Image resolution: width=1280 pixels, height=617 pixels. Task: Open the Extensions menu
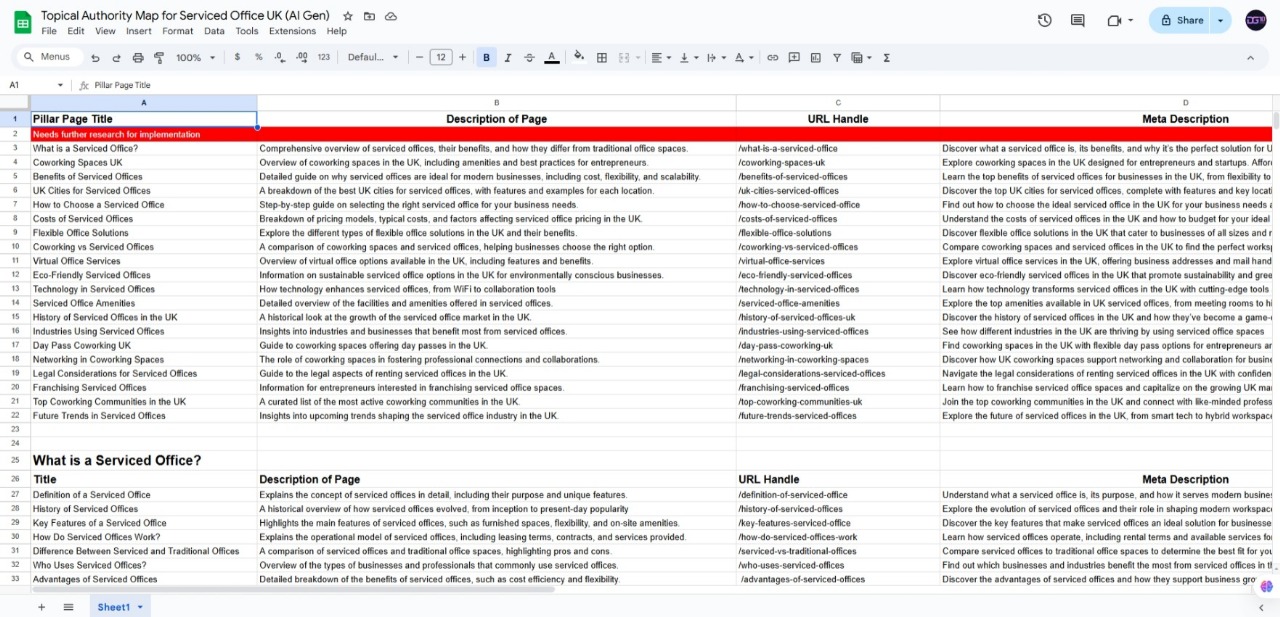292,31
